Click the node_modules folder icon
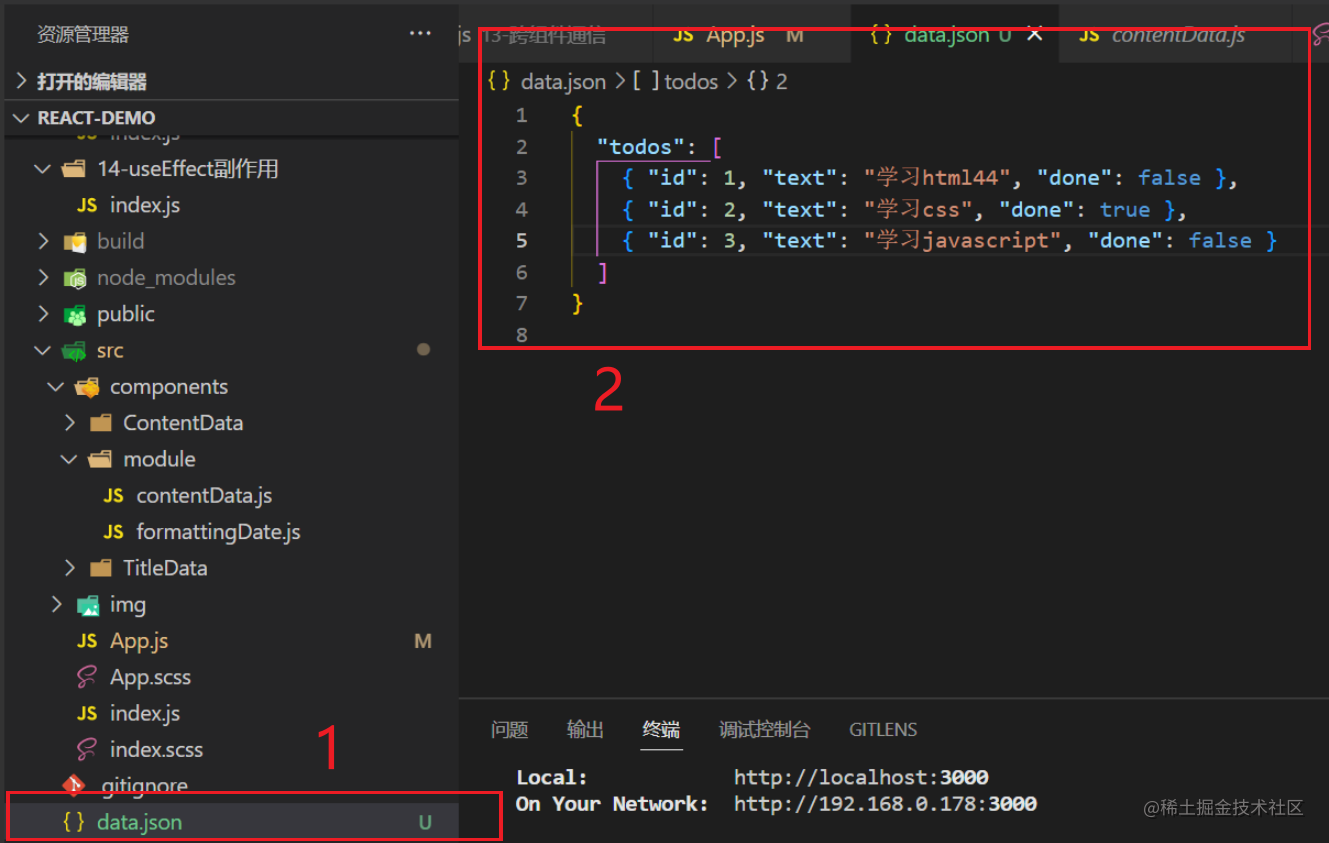Image resolution: width=1329 pixels, height=843 pixels. click(75, 277)
